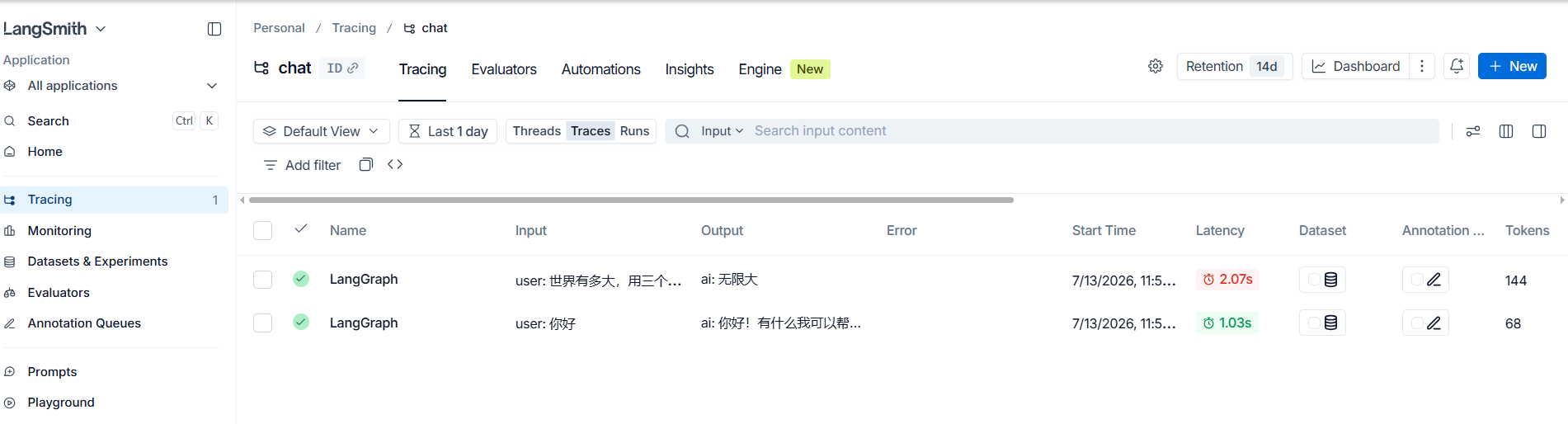
Task: Collapse the sidebar panel icon
Action: click(x=214, y=29)
